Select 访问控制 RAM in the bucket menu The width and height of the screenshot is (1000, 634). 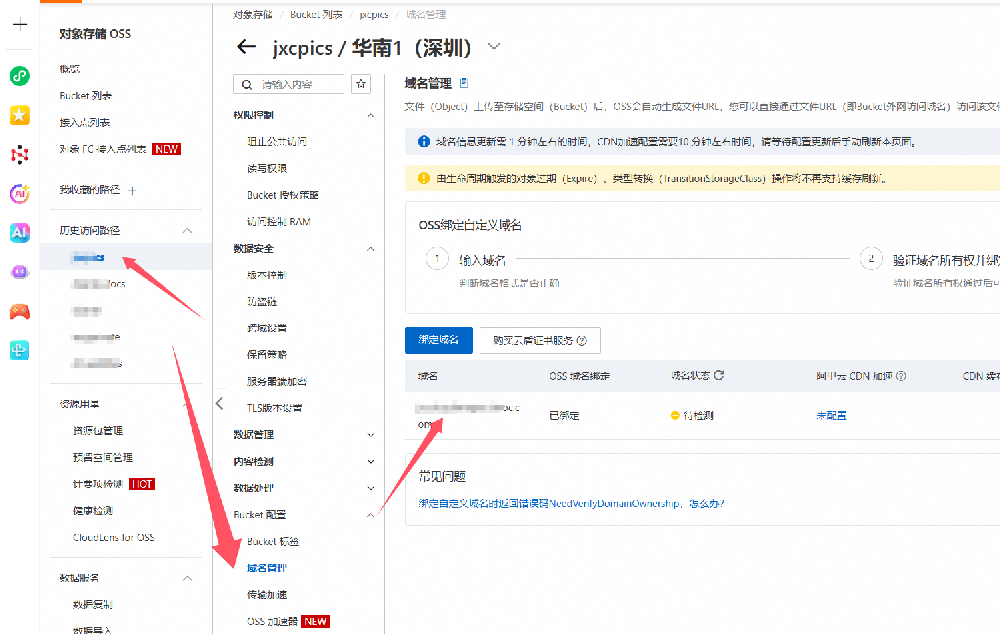click(279, 222)
